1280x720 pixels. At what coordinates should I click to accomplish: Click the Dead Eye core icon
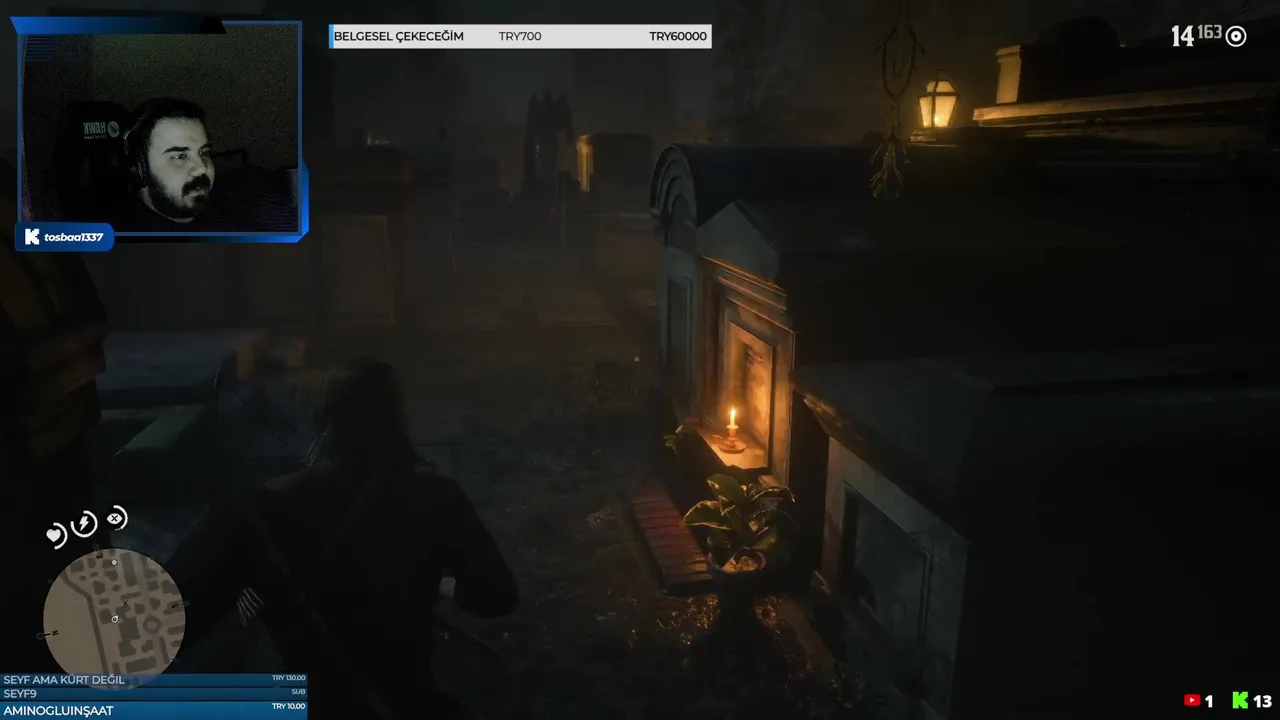click(x=116, y=518)
